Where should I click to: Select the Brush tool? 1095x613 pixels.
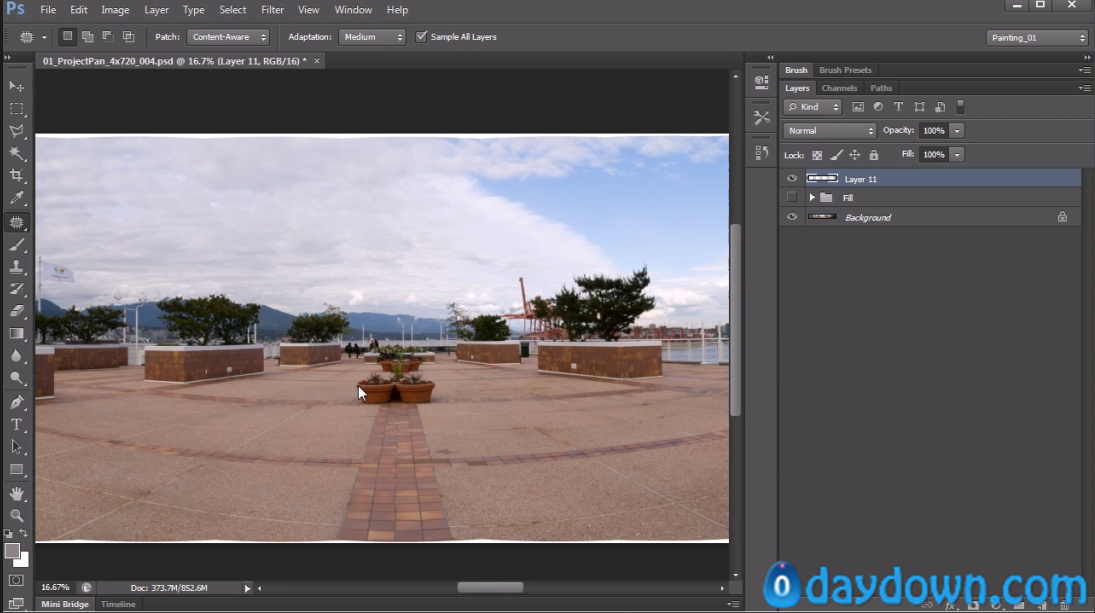click(17, 245)
